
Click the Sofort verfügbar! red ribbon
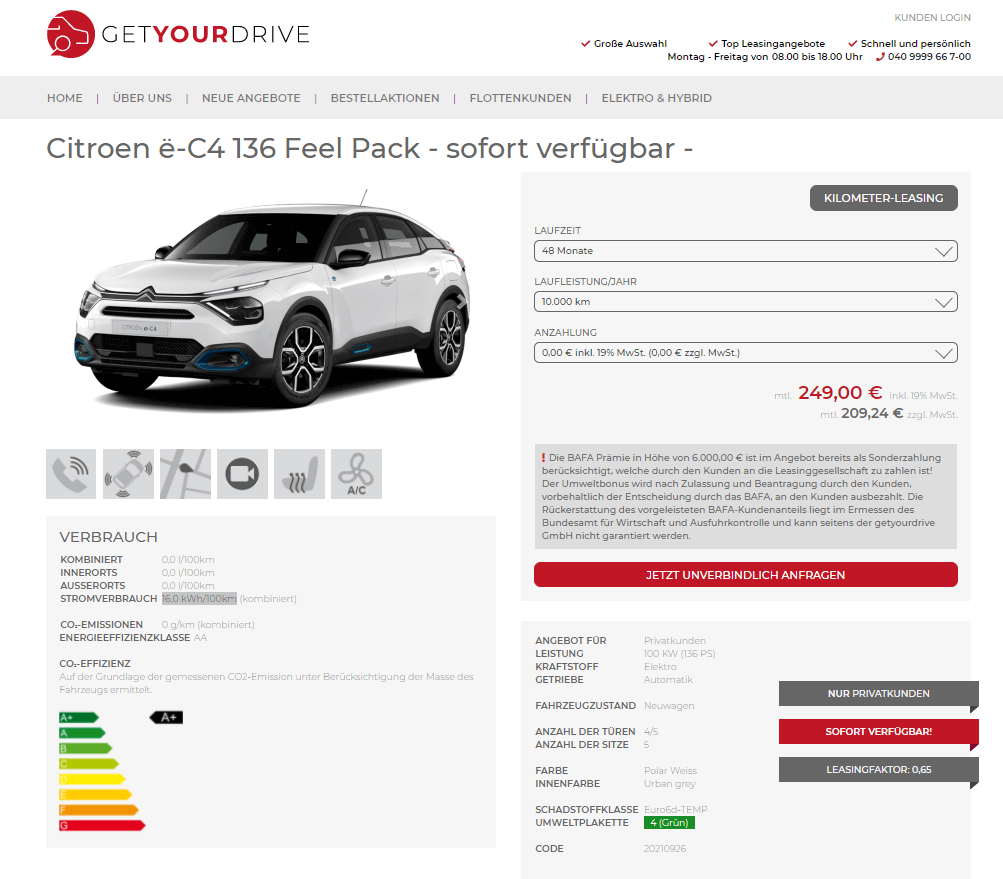click(x=878, y=731)
